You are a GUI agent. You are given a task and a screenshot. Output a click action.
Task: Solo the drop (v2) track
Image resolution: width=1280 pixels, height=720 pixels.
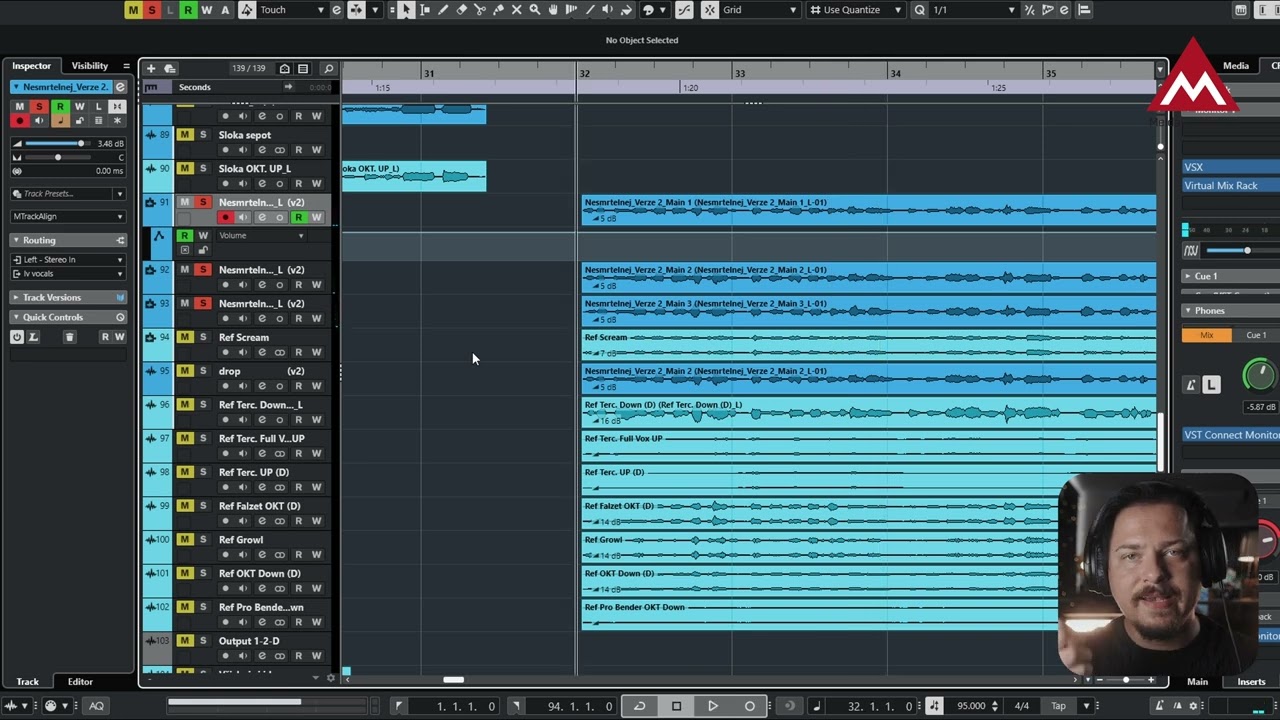pyautogui.click(x=203, y=371)
